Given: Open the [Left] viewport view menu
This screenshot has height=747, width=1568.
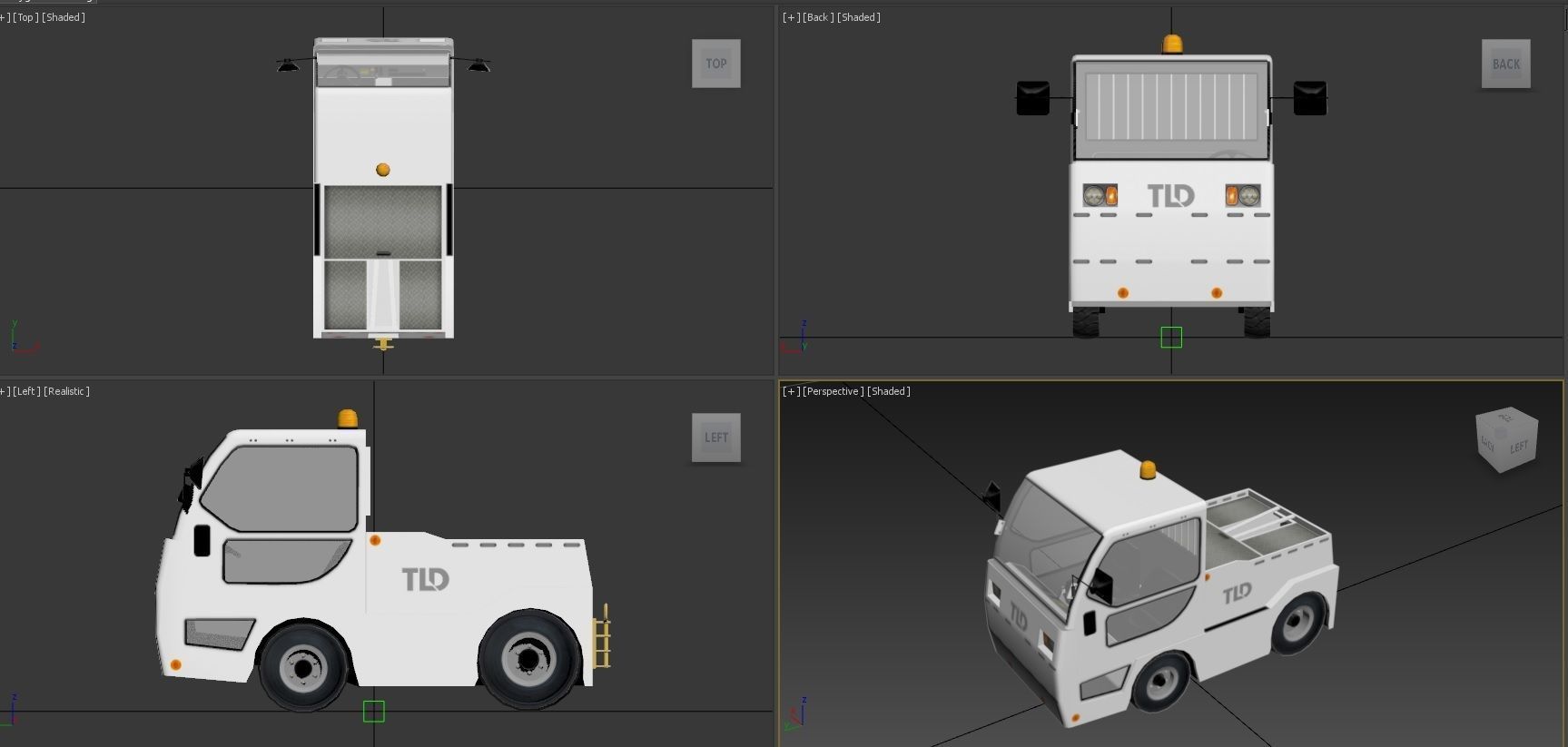Looking at the screenshot, I should [x=26, y=391].
